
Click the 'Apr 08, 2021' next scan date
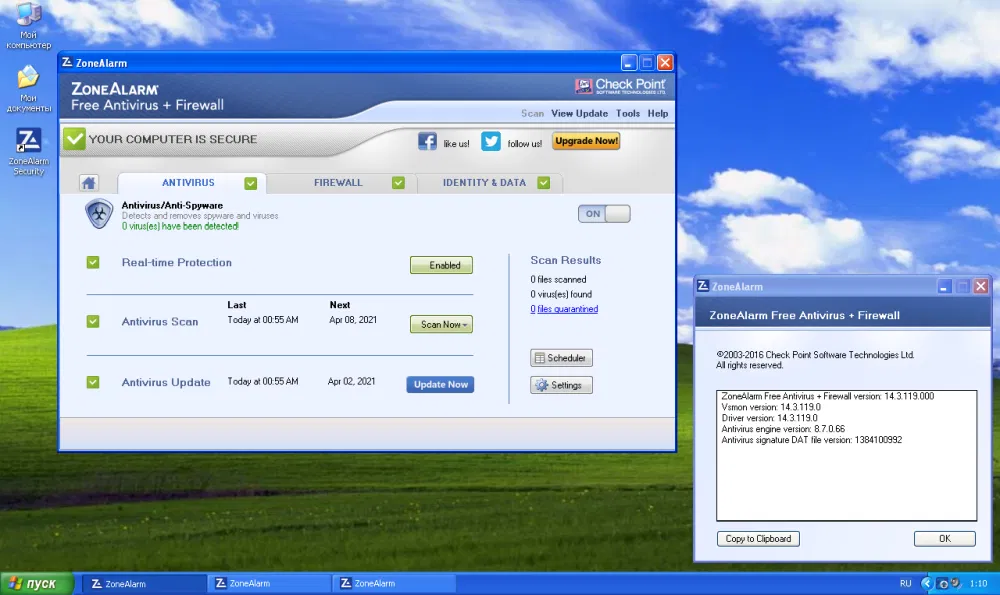[353, 320]
